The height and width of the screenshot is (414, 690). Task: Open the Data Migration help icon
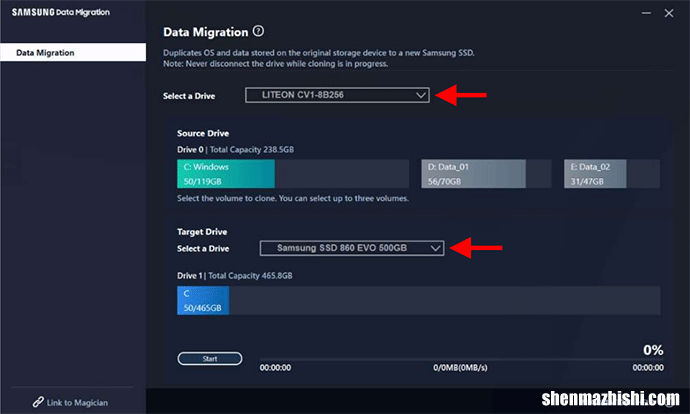(x=258, y=31)
